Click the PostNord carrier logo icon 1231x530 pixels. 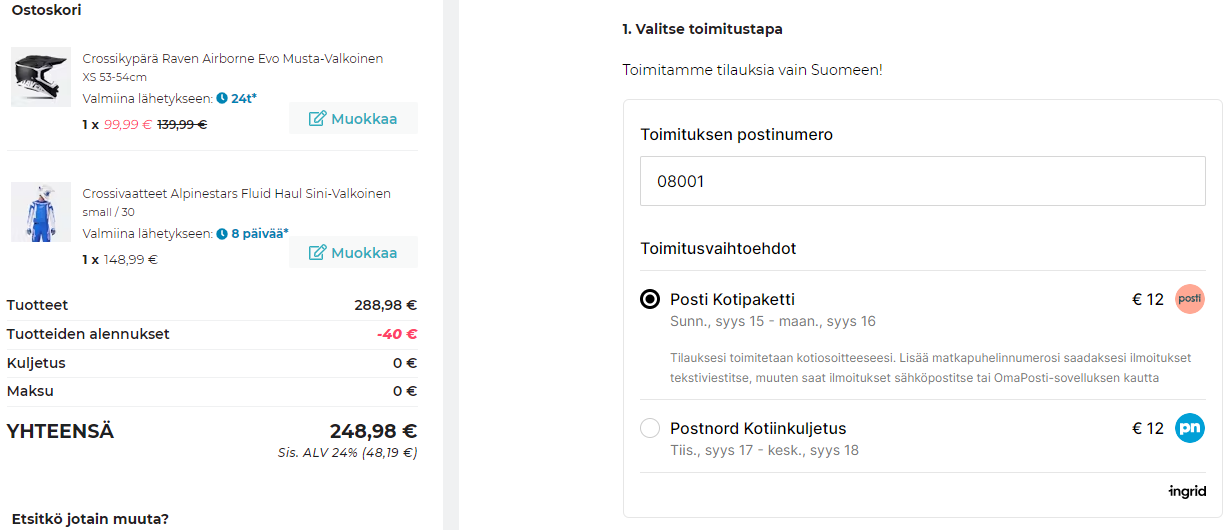(x=1189, y=428)
